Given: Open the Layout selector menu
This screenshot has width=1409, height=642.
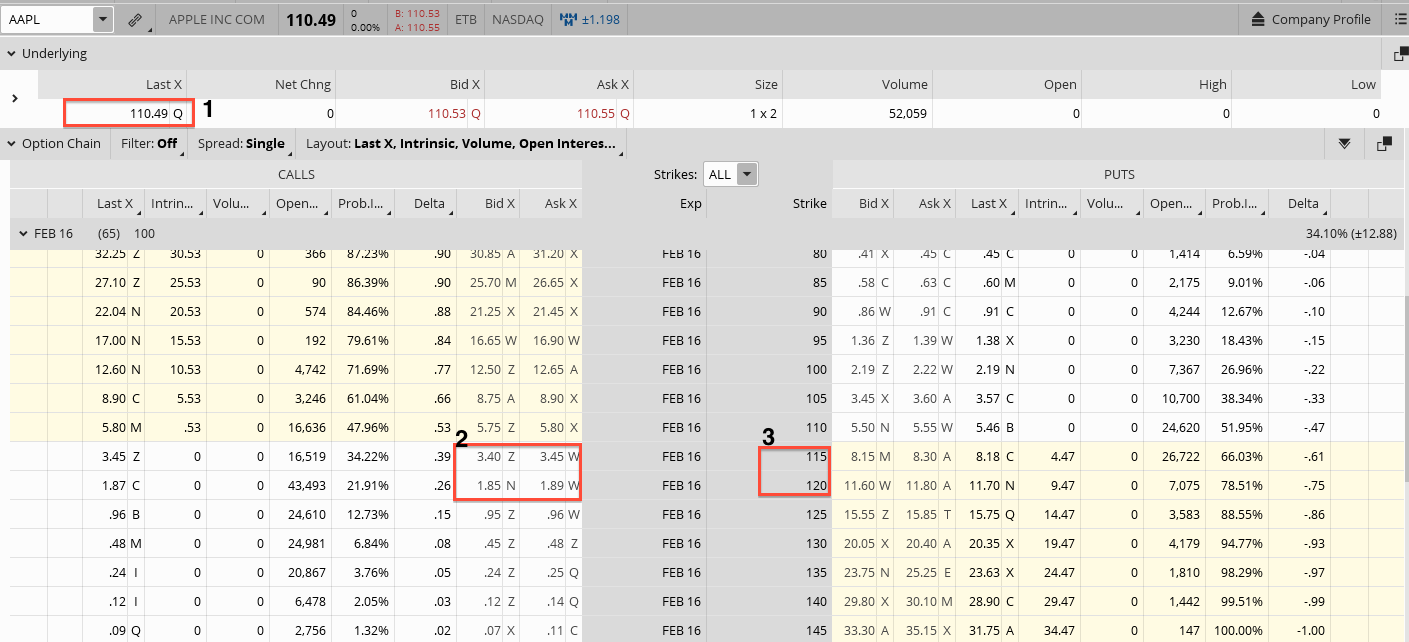Looking at the screenshot, I should (x=461, y=144).
